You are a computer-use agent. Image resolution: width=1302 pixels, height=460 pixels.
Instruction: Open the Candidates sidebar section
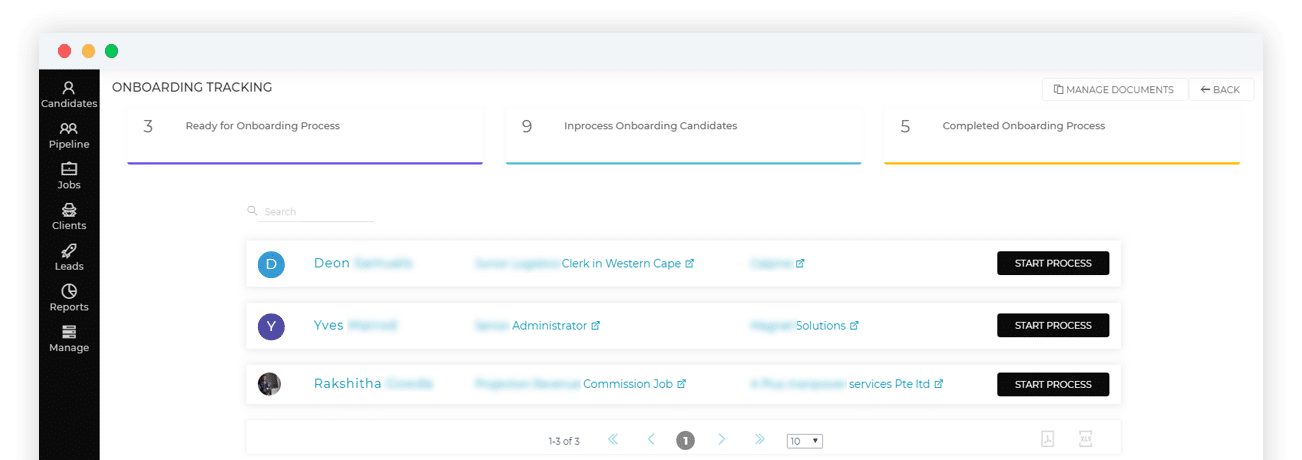(x=68, y=95)
